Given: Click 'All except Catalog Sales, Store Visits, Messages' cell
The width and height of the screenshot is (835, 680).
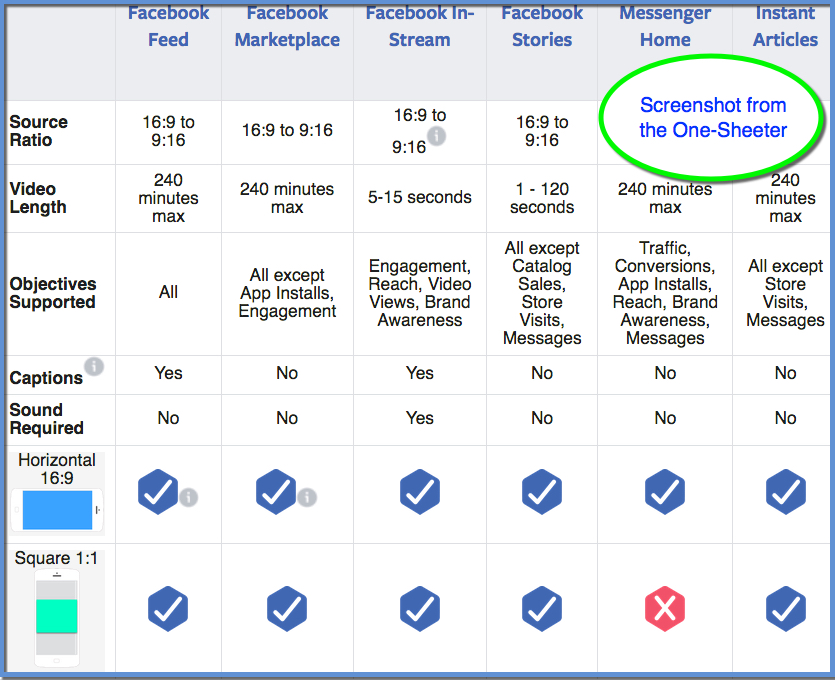Looking at the screenshot, I should [542, 293].
